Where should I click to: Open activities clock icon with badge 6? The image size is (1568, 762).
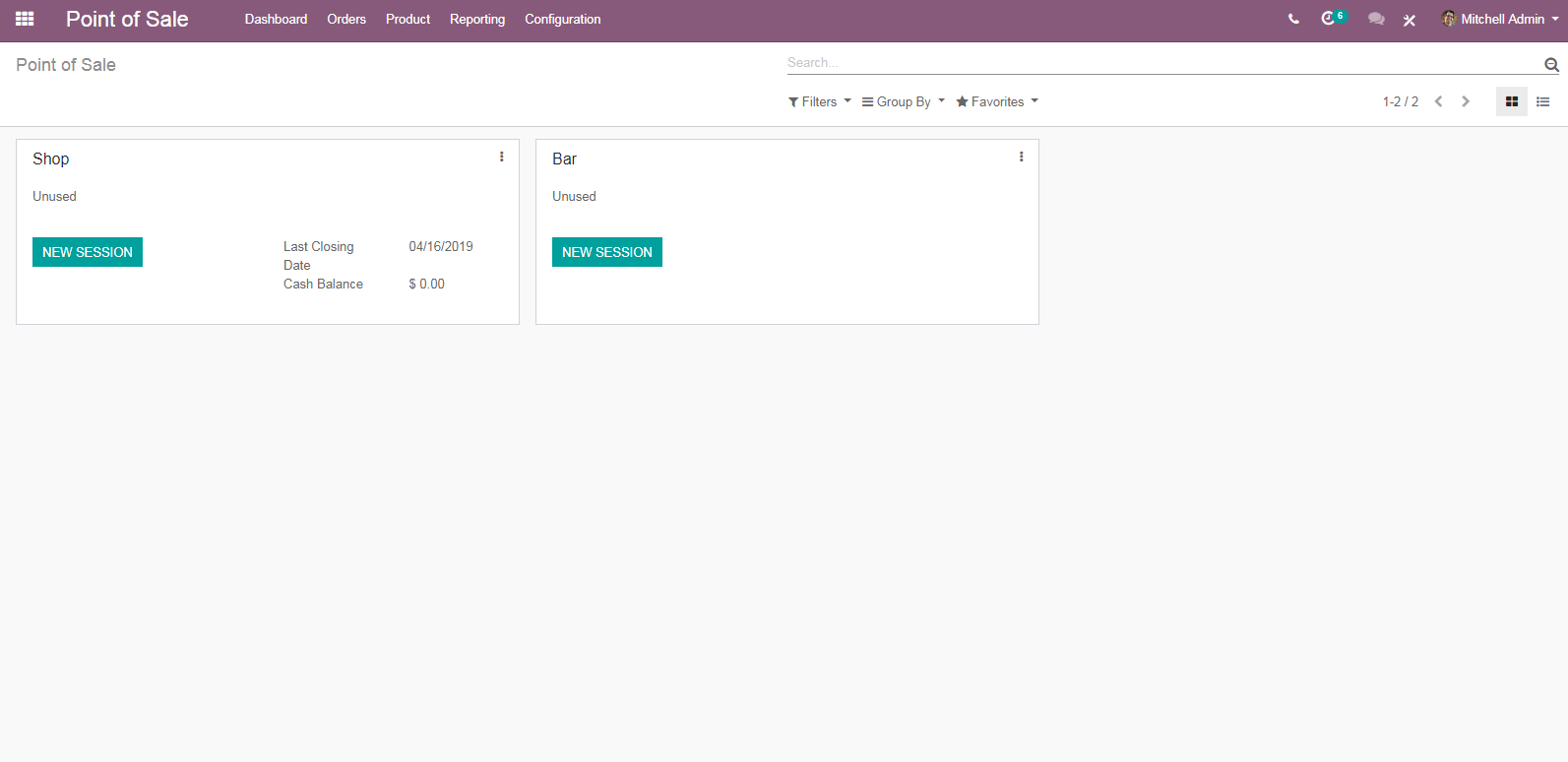1333,18
